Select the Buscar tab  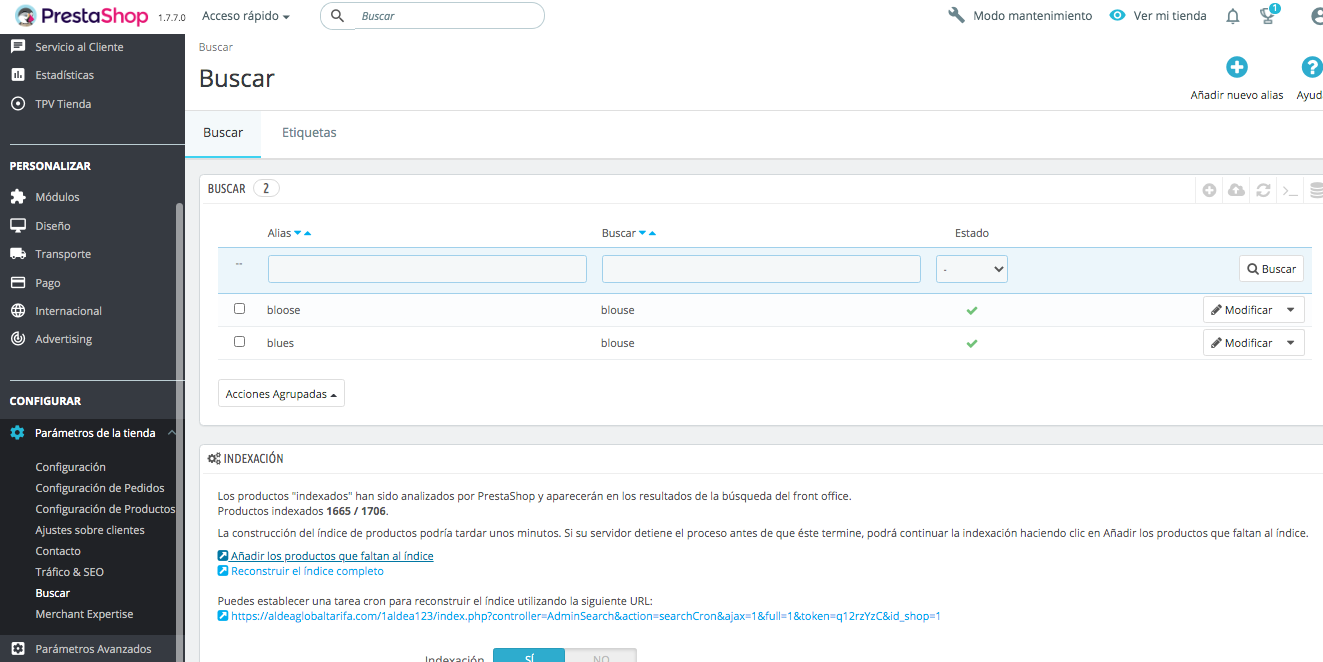coord(223,133)
